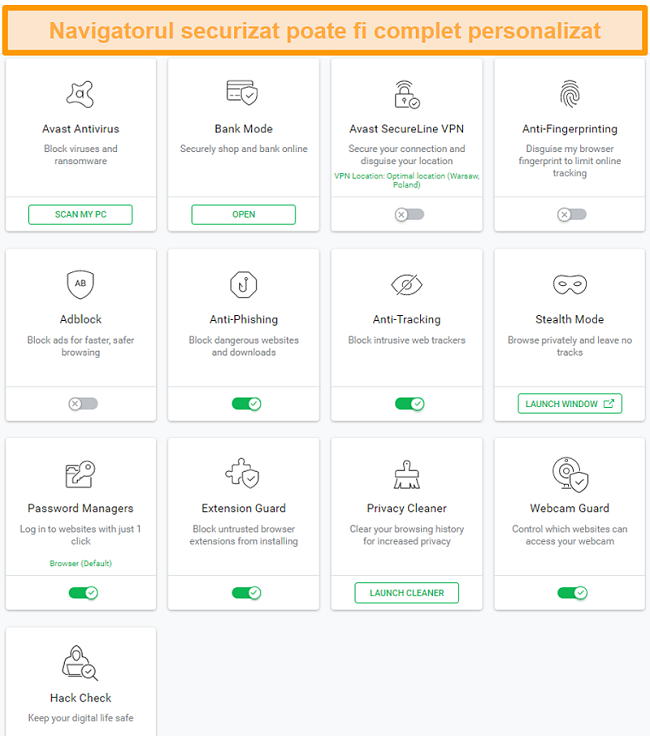Click the Password Managers key icon
This screenshot has width=650, height=740.
coord(80,474)
